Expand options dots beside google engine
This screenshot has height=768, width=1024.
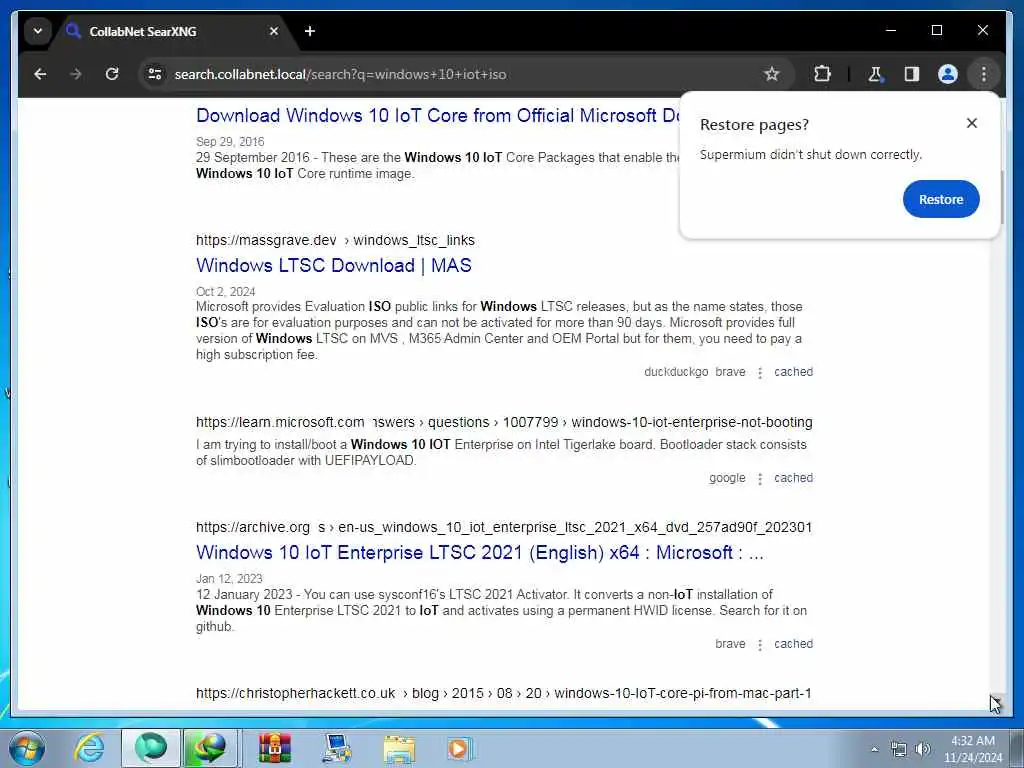coord(760,479)
